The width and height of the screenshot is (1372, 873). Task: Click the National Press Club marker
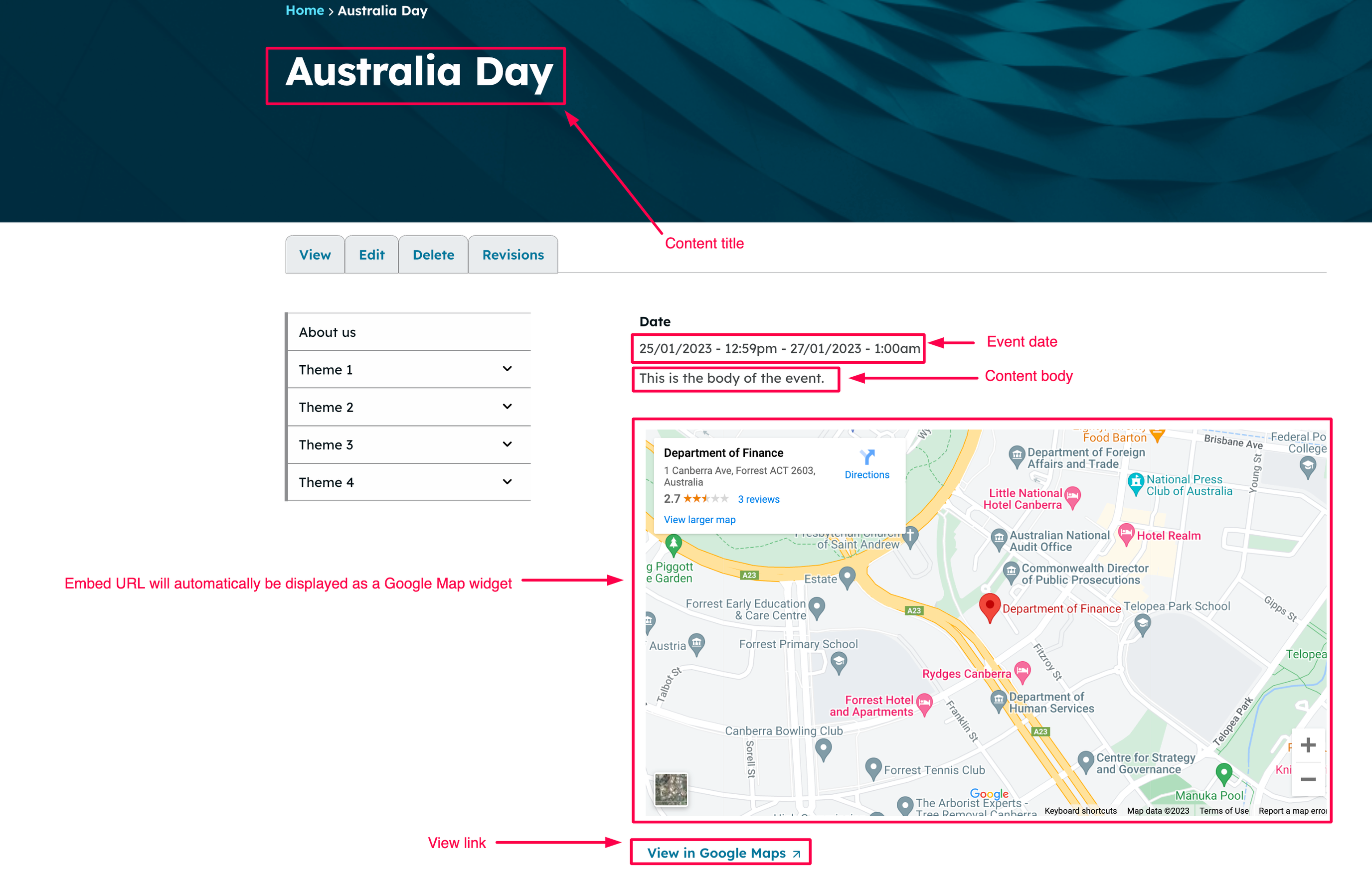point(1136,483)
